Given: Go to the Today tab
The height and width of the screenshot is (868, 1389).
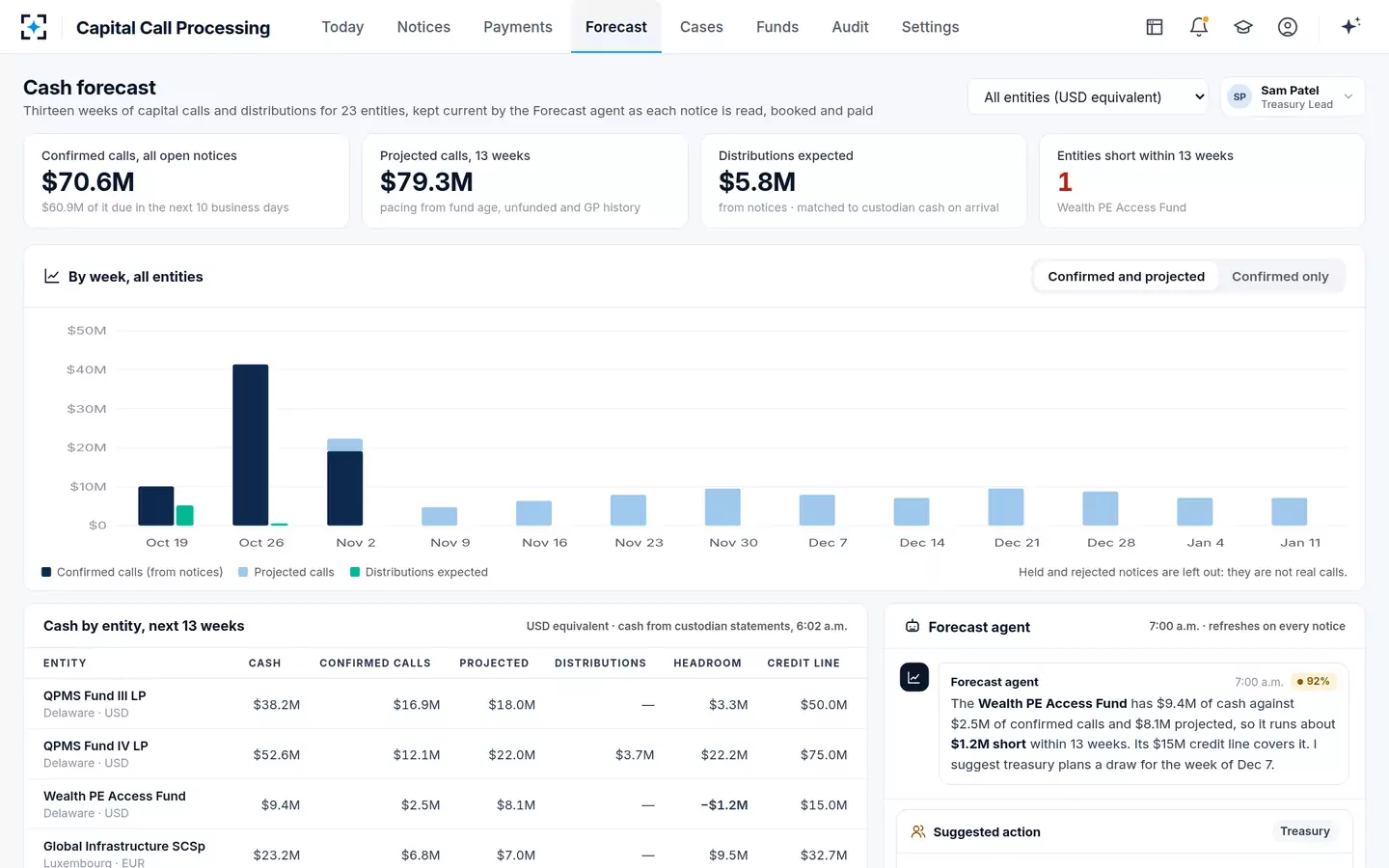Looking at the screenshot, I should [x=342, y=27].
